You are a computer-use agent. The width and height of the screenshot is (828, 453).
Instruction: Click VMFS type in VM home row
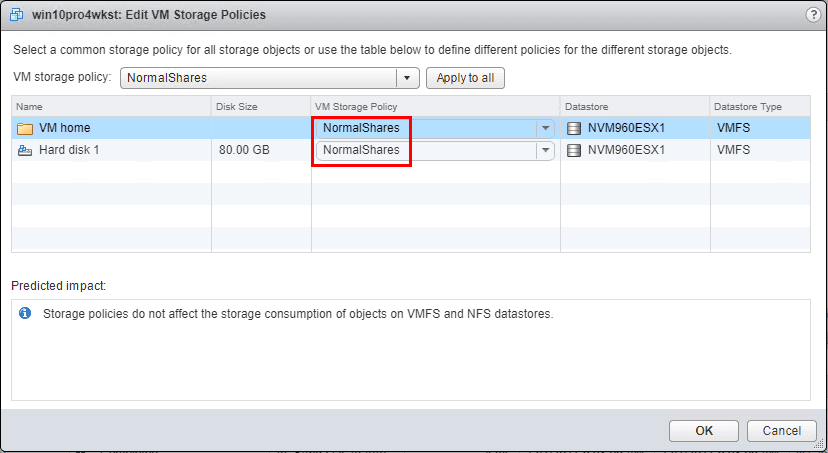pyautogui.click(x=733, y=128)
